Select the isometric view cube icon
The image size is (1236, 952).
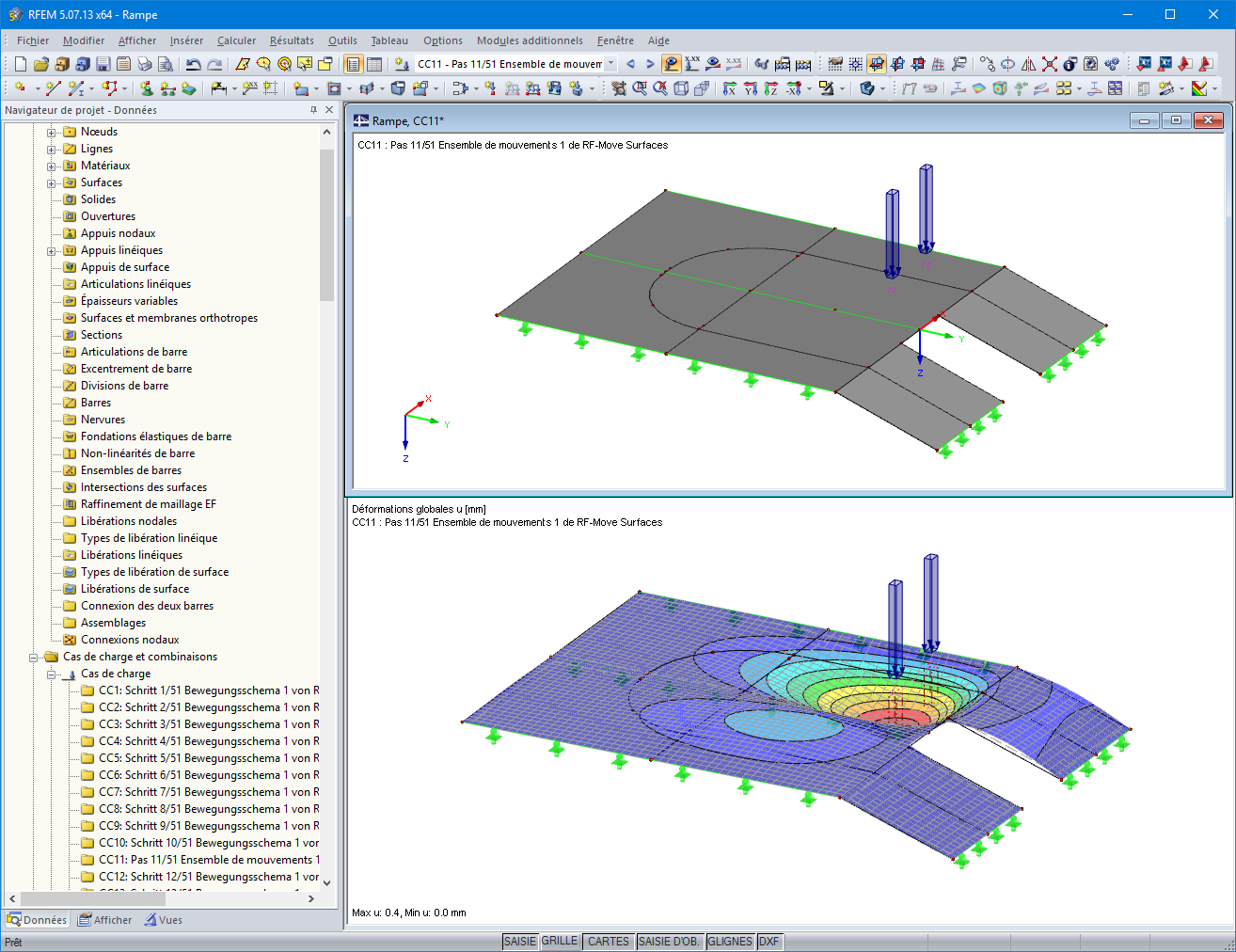coord(679,87)
